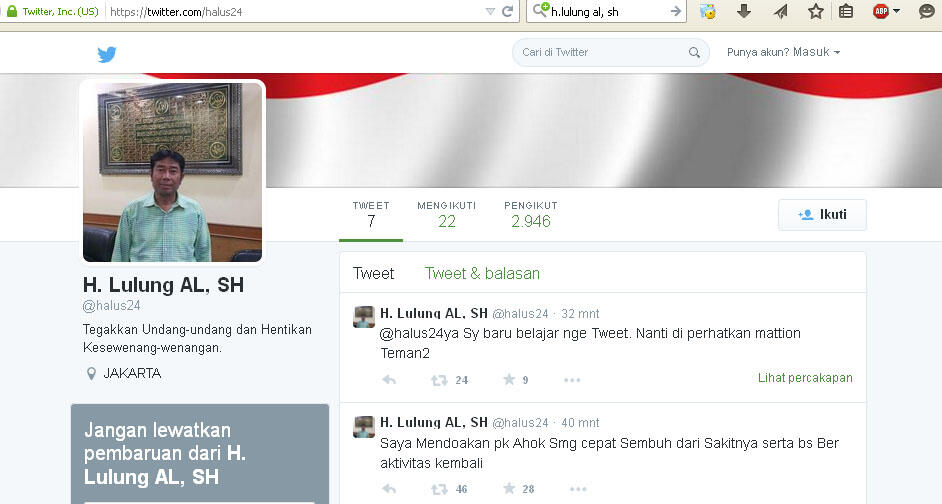Retweet the Ahok tweet
Screen dimensions: 942x504
[439, 489]
